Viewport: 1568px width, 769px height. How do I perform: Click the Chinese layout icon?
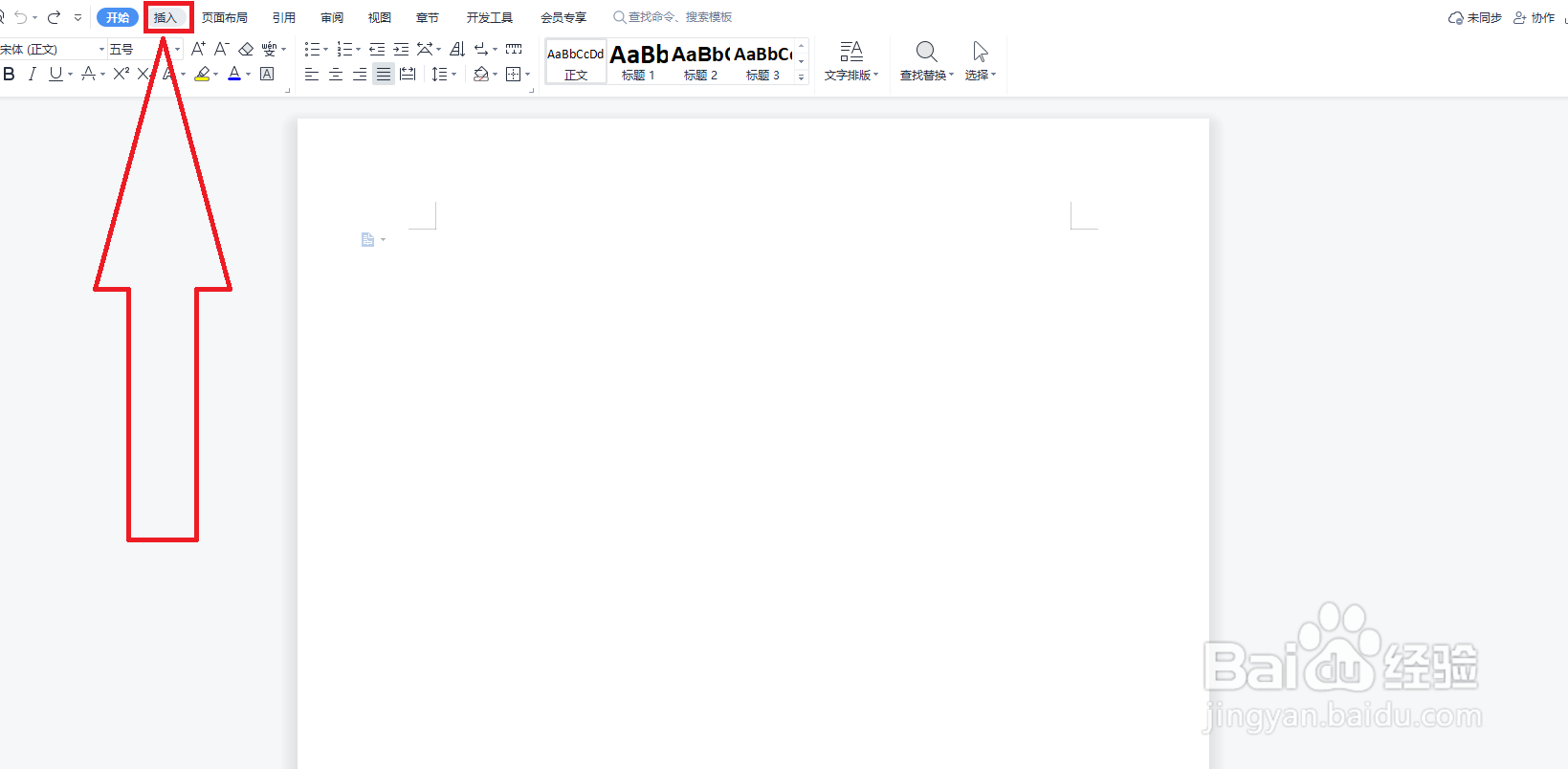click(425, 49)
